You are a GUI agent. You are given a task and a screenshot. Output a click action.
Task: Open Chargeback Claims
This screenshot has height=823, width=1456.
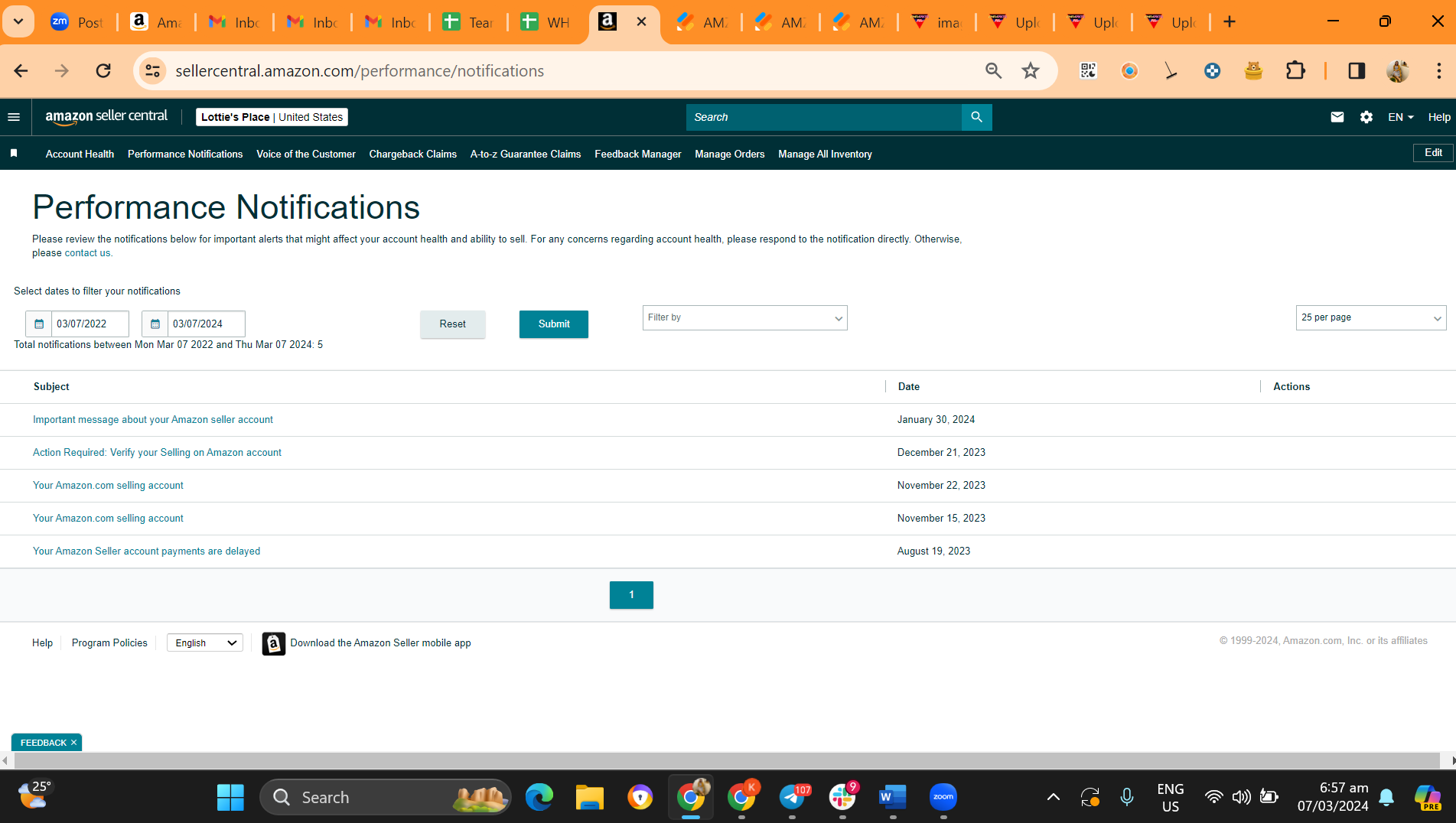pyautogui.click(x=413, y=155)
